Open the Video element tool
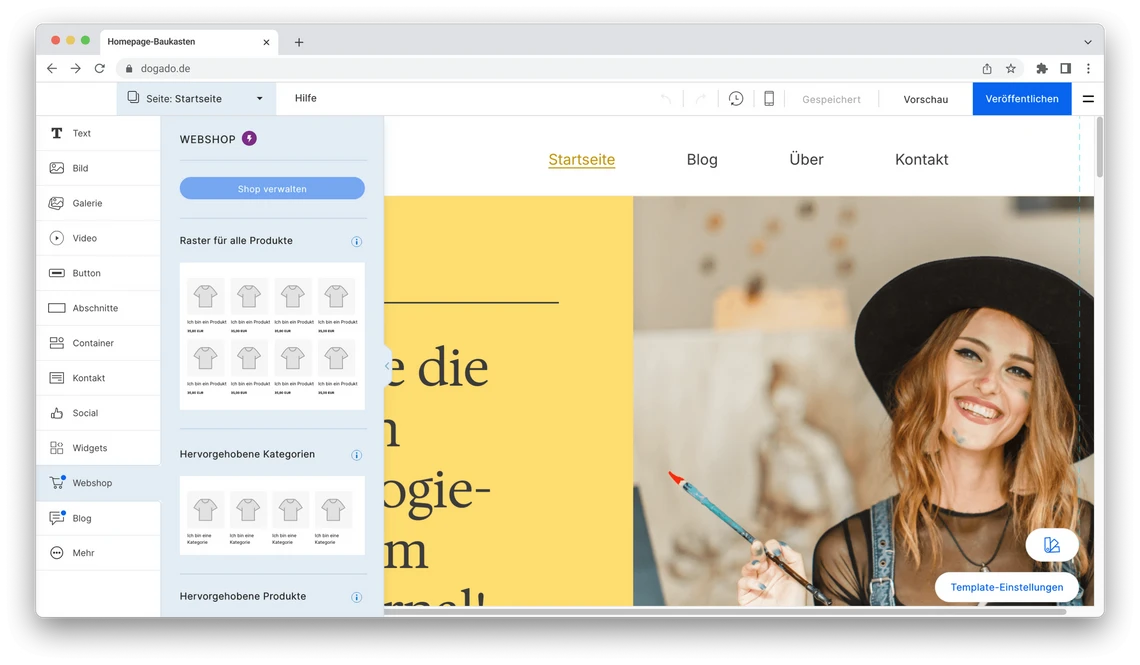Viewport: 1140px width, 665px height. (x=85, y=238)
